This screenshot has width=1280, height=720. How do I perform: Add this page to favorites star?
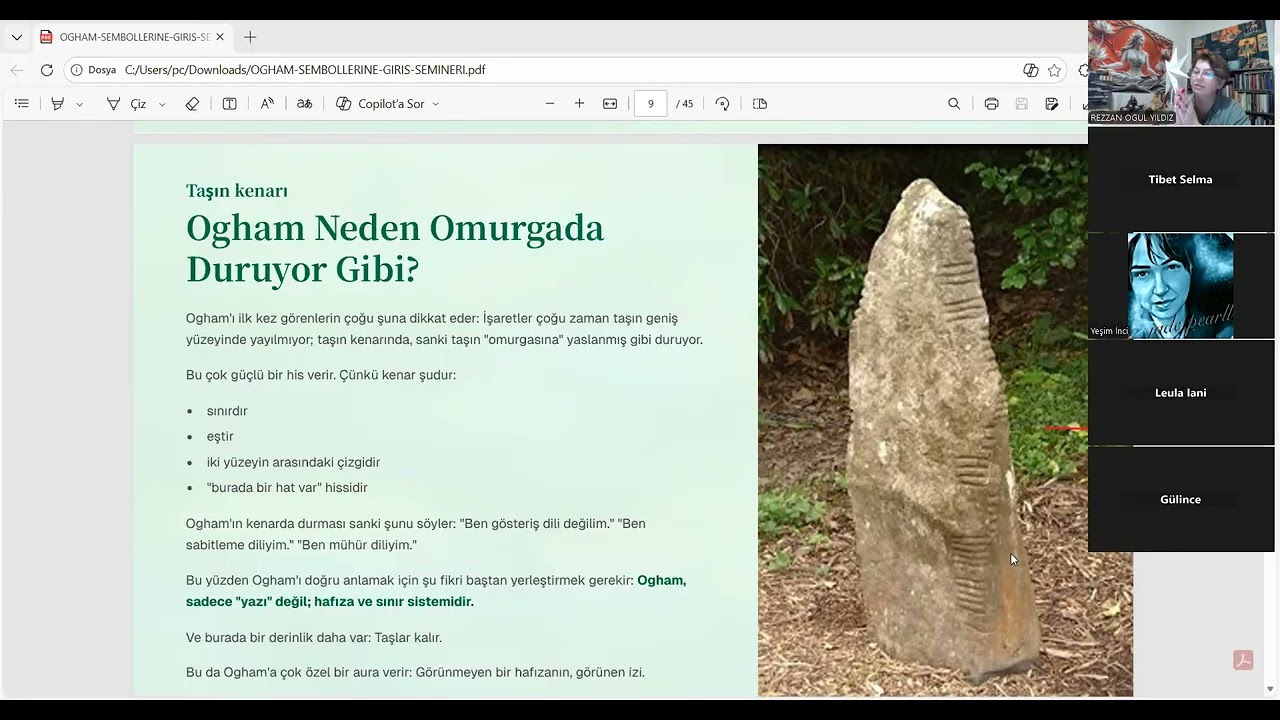click(1054, 70)
